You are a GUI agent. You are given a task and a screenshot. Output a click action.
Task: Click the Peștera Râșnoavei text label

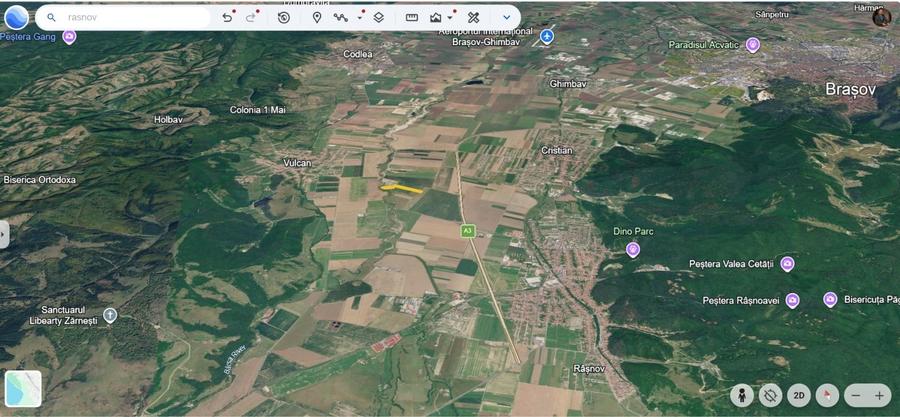click(742, 301)
